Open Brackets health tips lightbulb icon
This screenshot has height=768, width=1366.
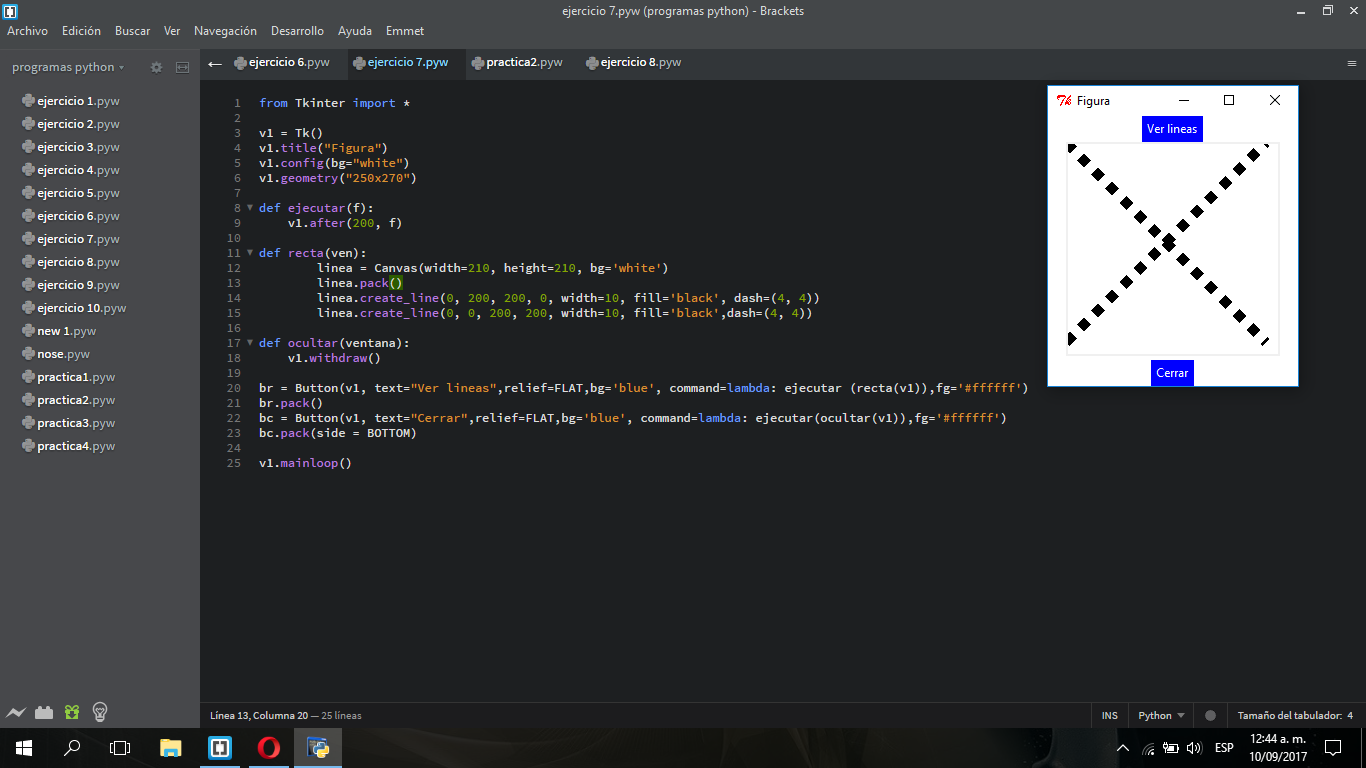98,712
